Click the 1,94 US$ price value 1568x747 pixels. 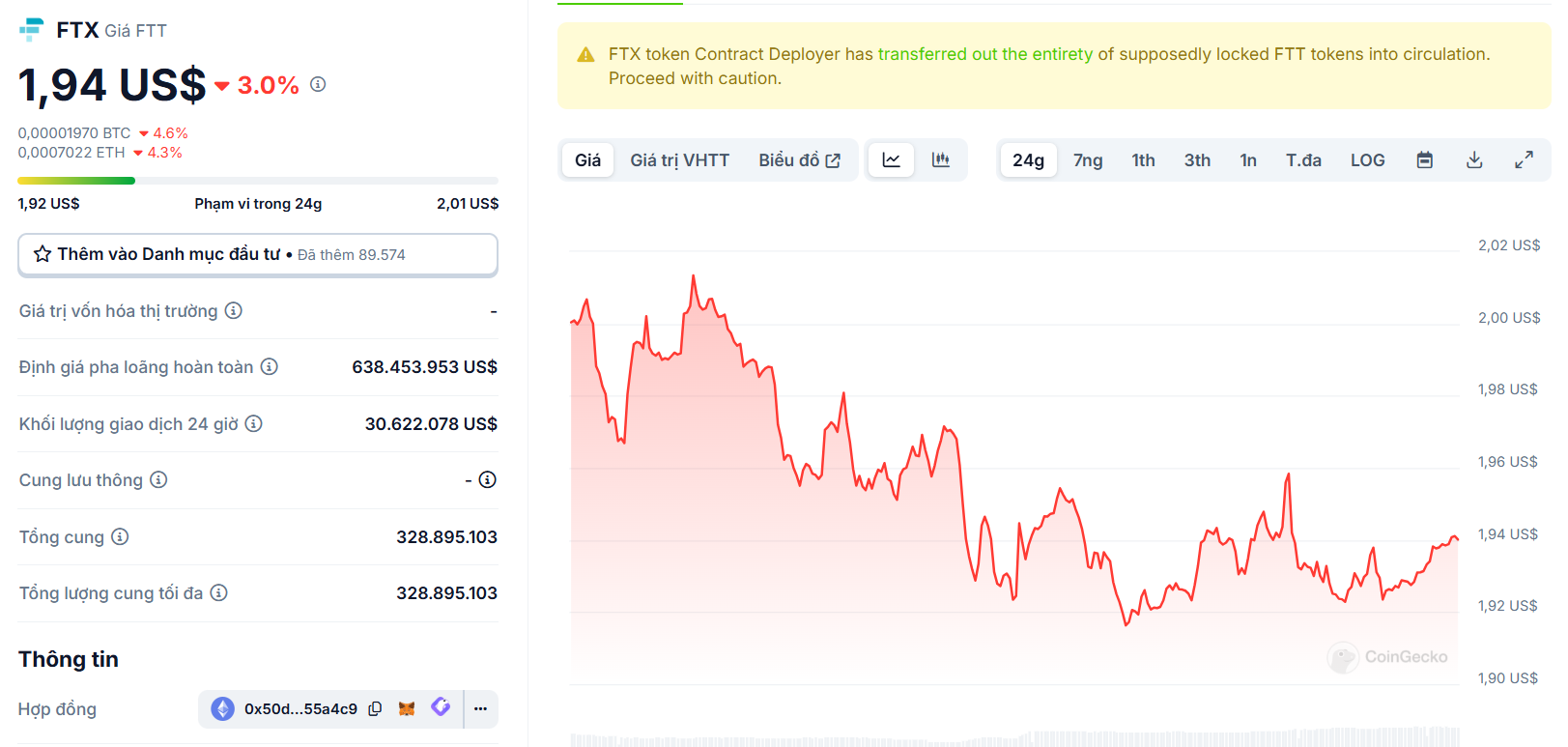(112, 85)
